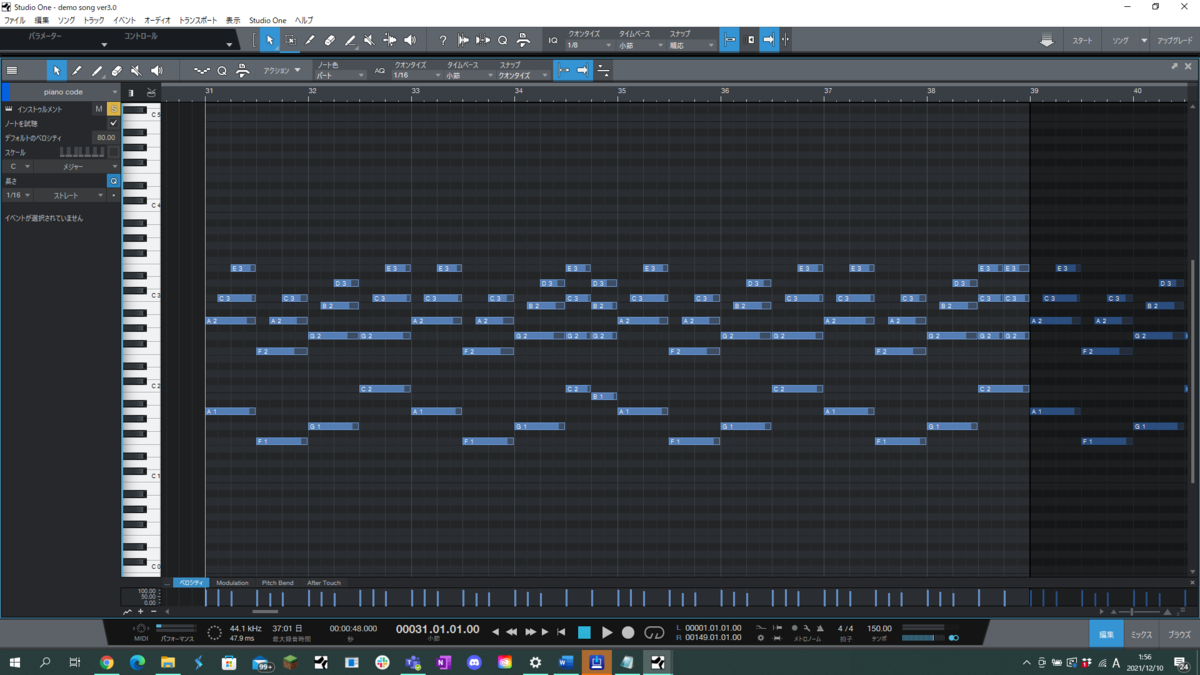Screen dimensions: 1200x675
Task: Select the editor Listen speaker tool
Action: (x=157, y=71)
